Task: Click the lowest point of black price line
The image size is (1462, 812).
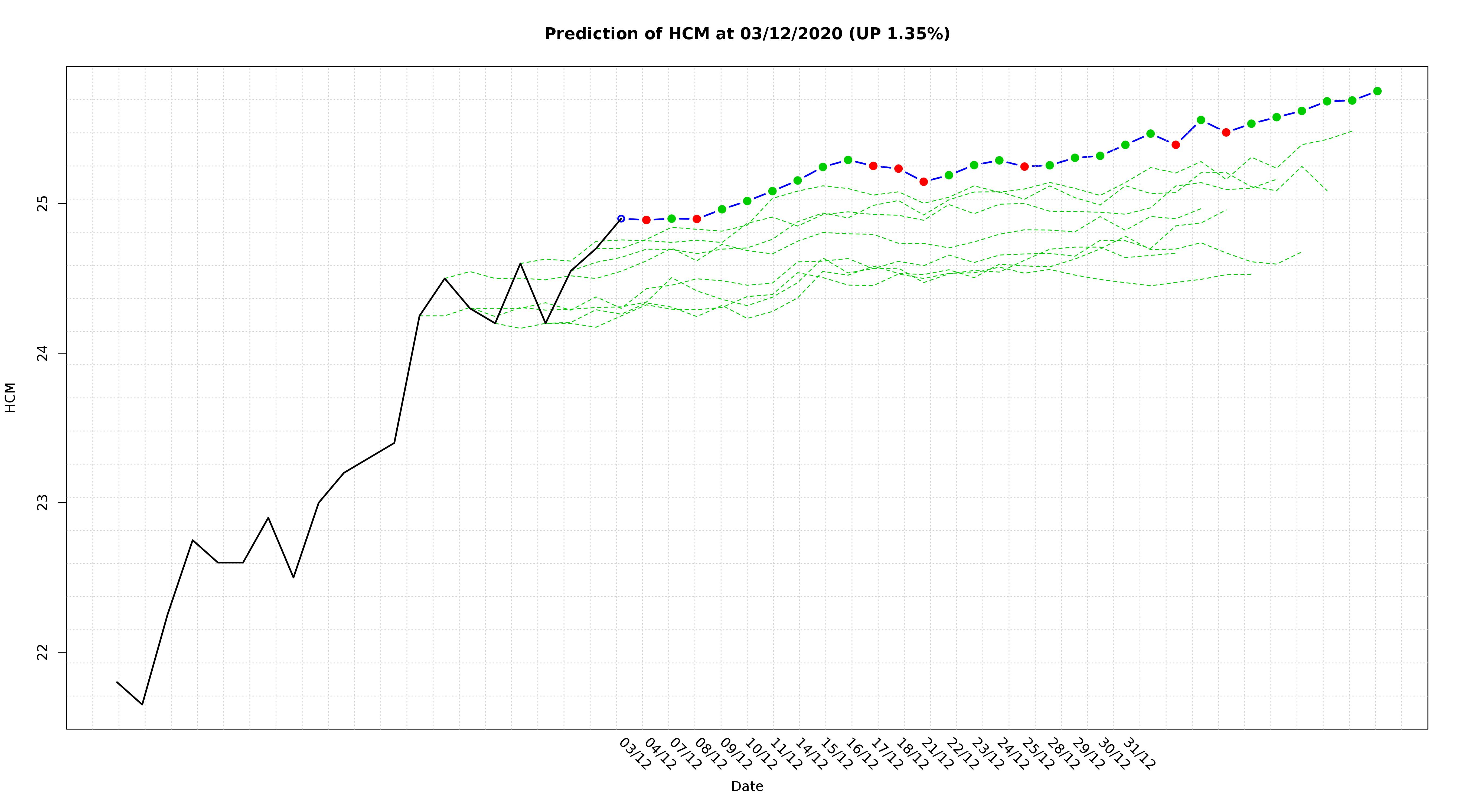Action: (142, 704)
